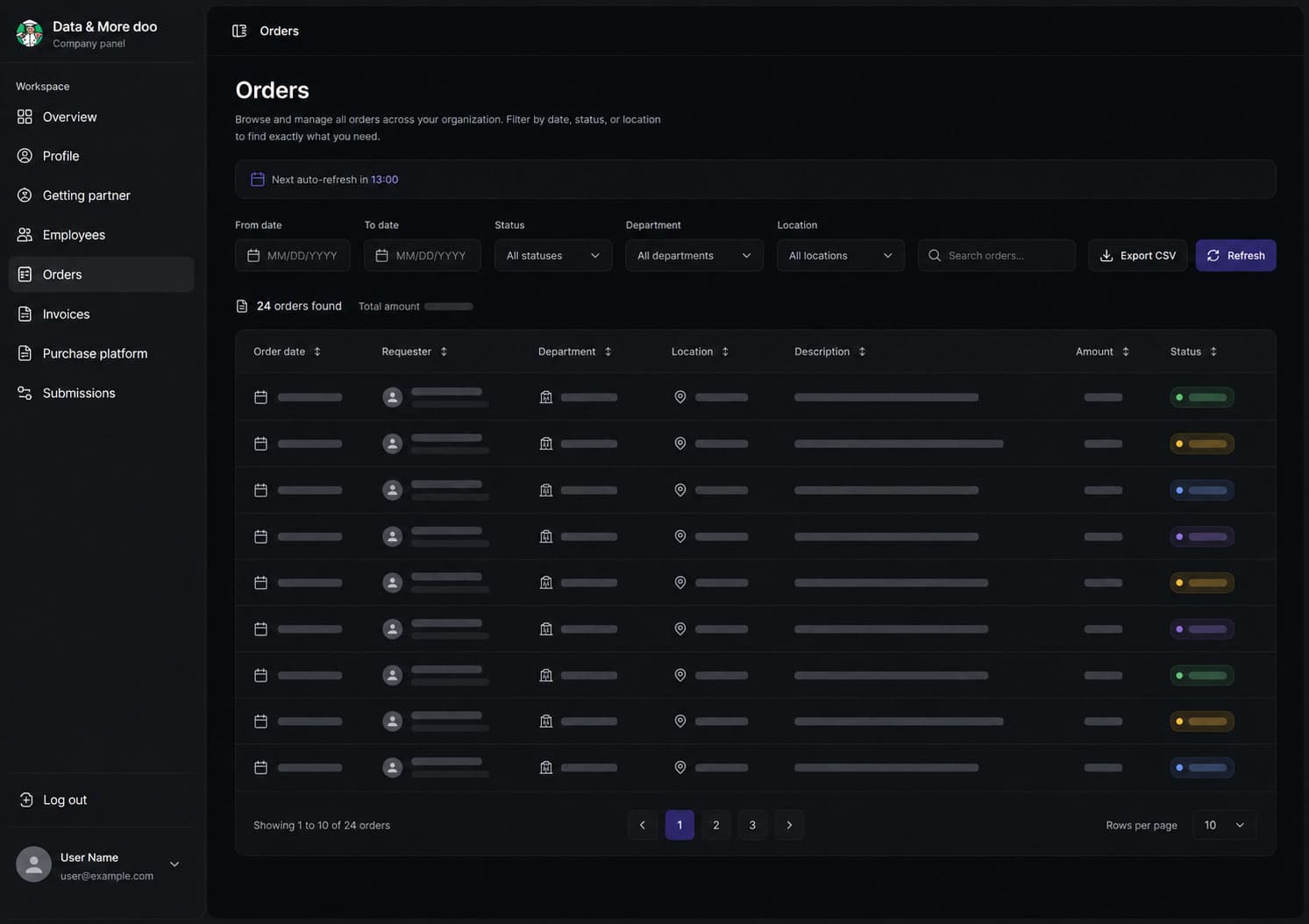Image resolution: width=1309 pixels, height=924 pixels.
Task: Click the next page arrow in pagination
Action: [789, 825]
